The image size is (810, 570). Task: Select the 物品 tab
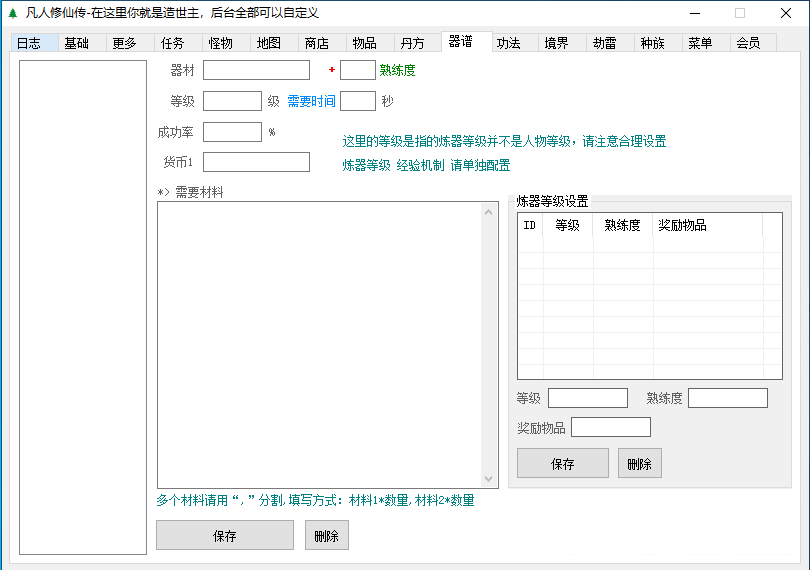pos(370,43)
